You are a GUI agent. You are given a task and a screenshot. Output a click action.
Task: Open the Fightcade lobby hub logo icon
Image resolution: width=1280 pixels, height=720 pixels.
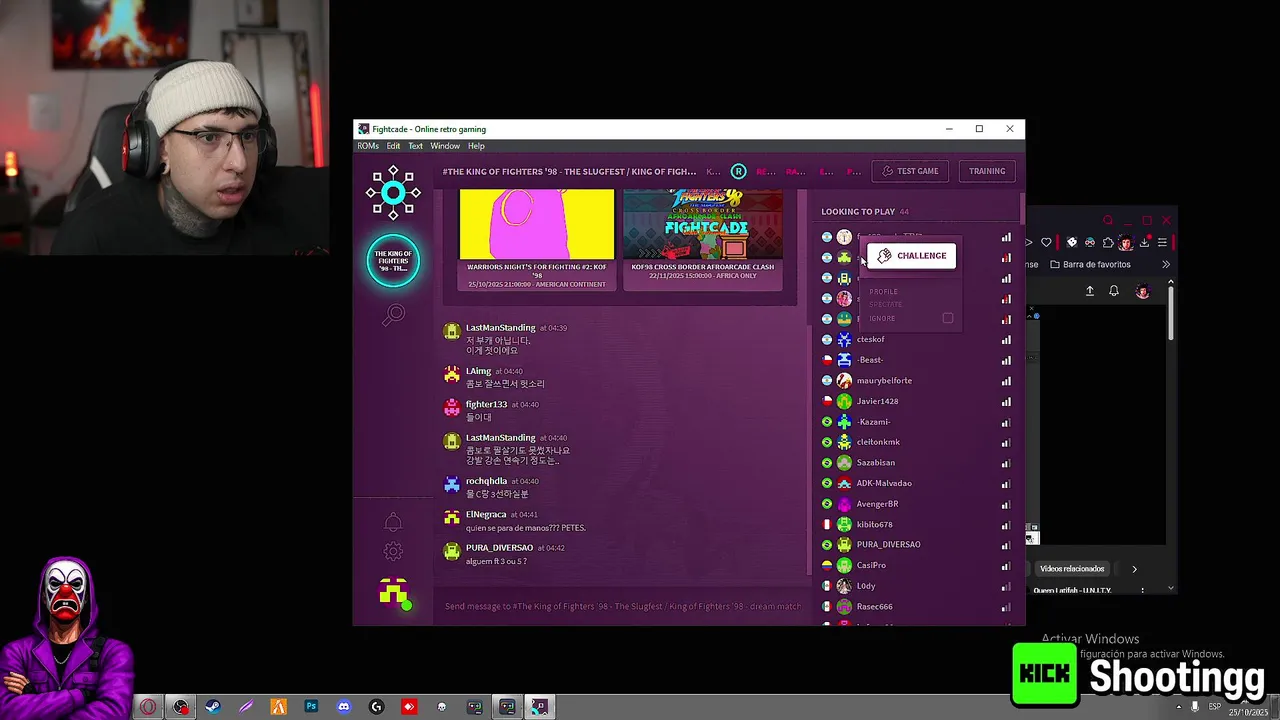393,192
